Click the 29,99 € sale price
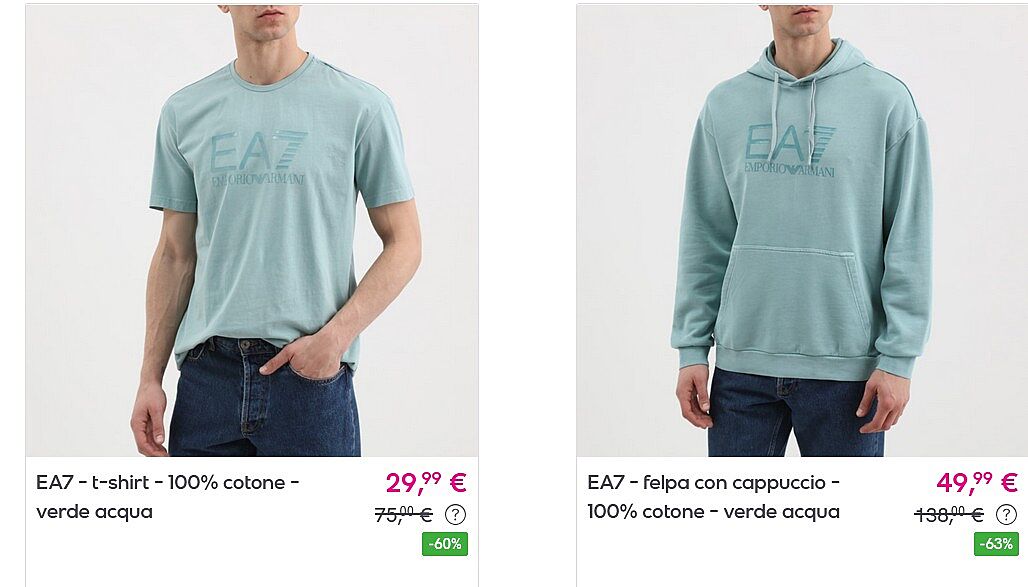This screenshot has width=1028, height=587. point(426,483)
